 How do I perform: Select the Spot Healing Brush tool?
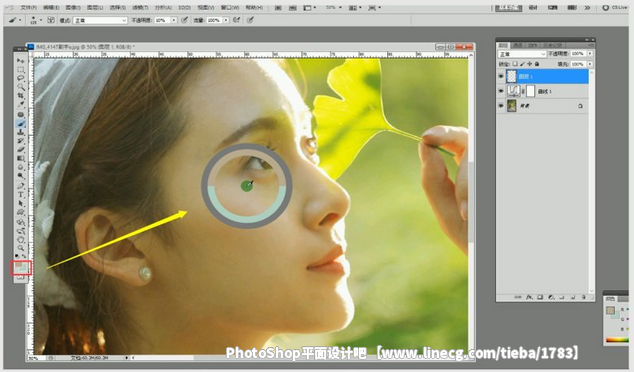click(20, 115)
